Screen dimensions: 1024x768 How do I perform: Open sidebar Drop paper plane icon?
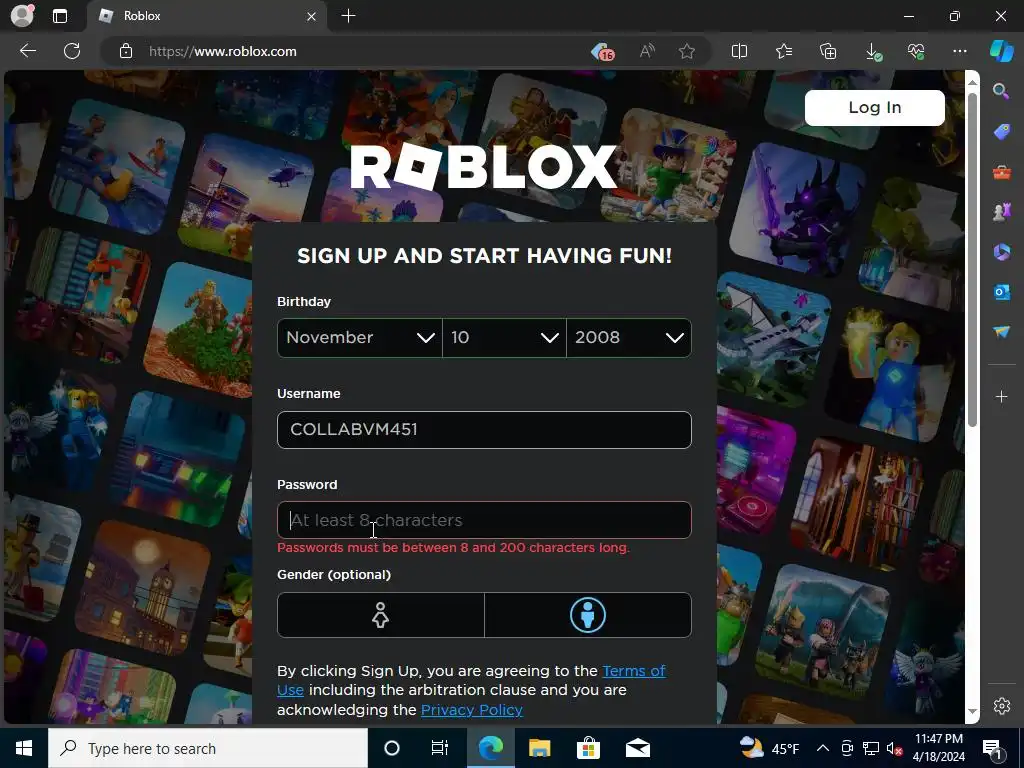point(1001,332)
